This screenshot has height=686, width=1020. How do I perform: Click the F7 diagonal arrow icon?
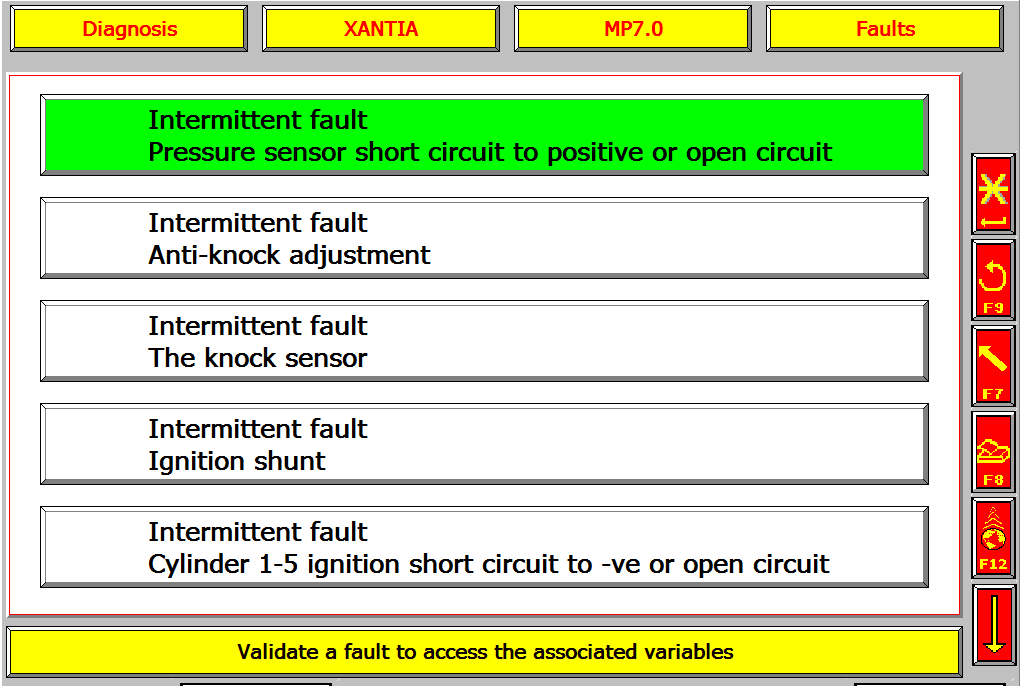993,366
